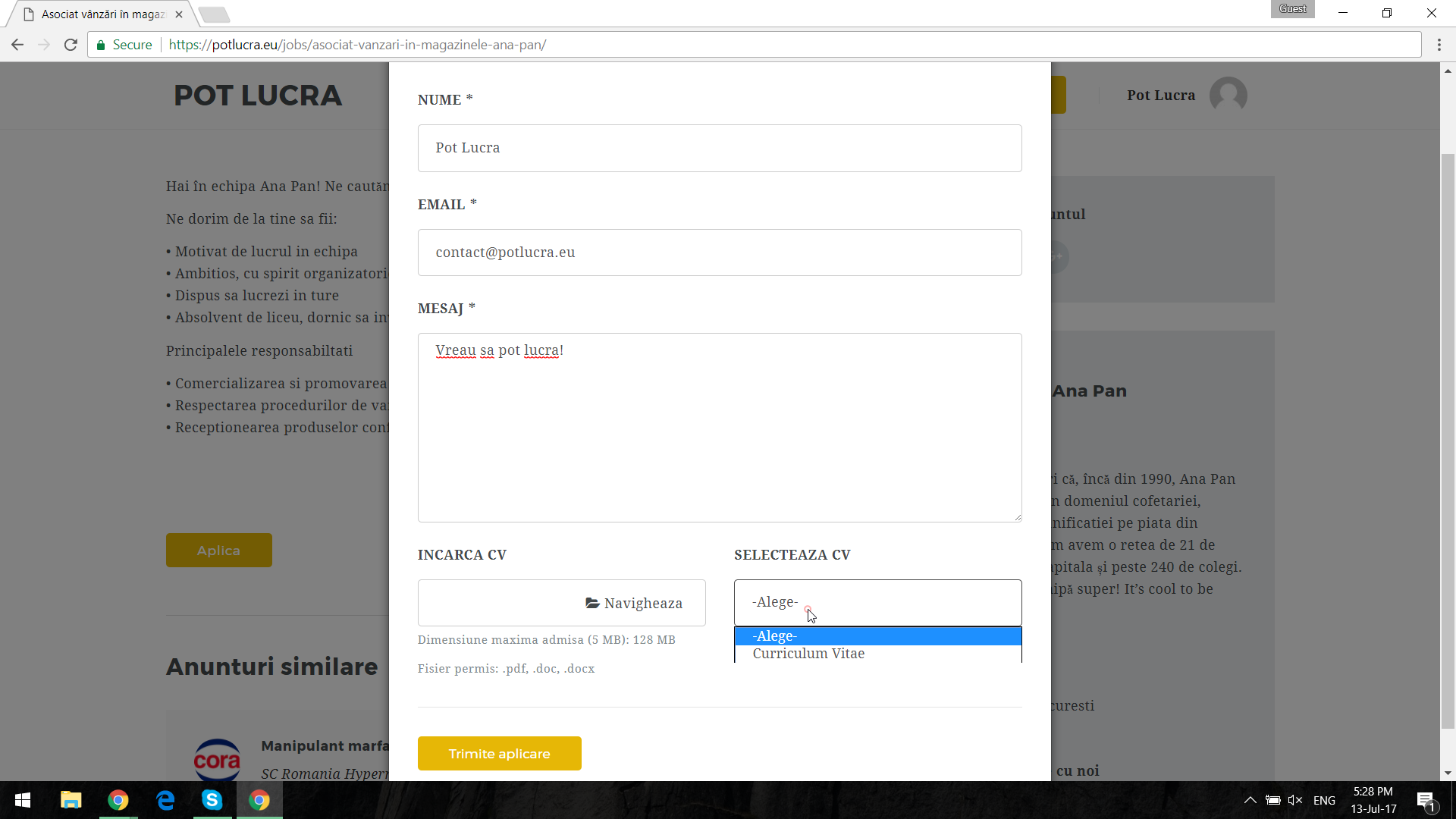Click the Asociat vânzări browser tab
The image size is (1456, 819).
(x=102, y=14)
